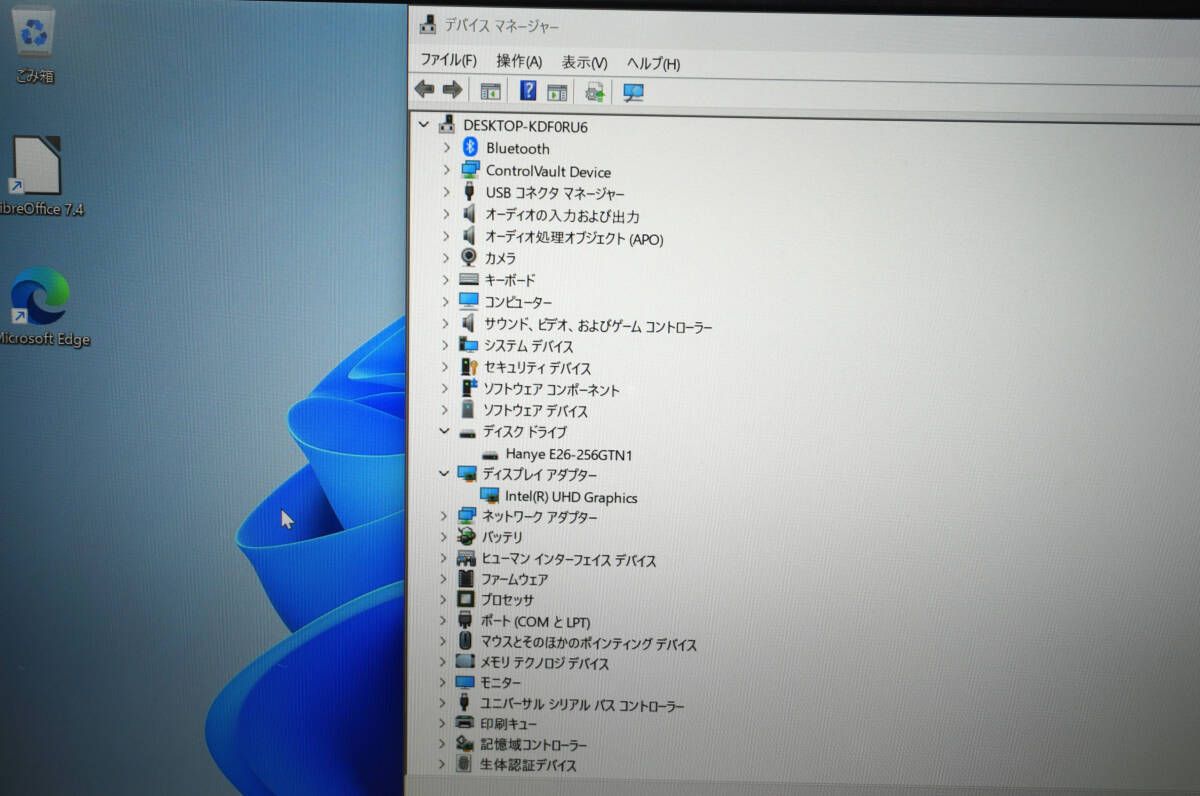
Task: Select ソフトウェア デバイス row
Action: coord(536,411)
